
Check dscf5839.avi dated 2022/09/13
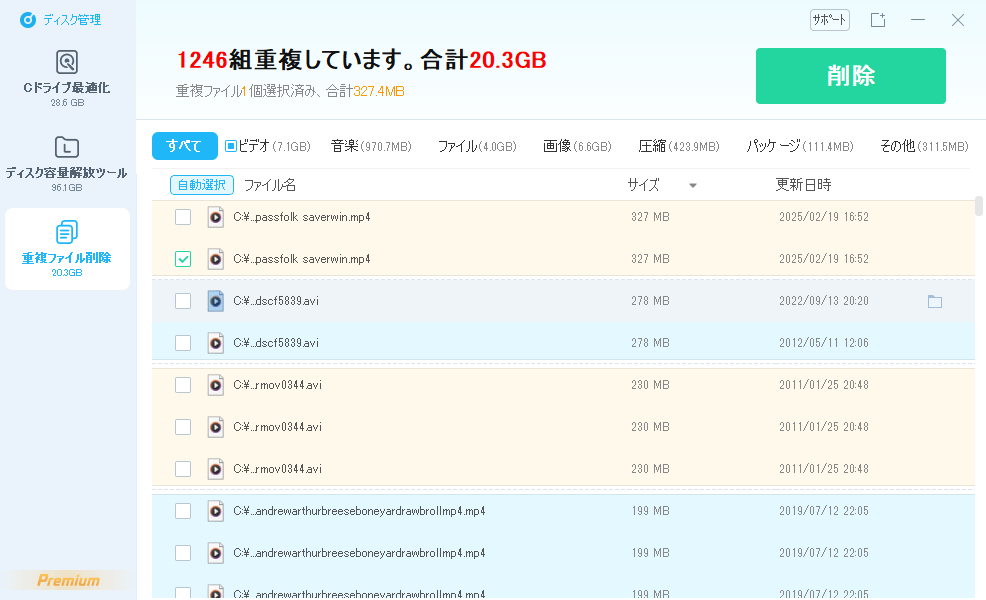click(183, 301)
